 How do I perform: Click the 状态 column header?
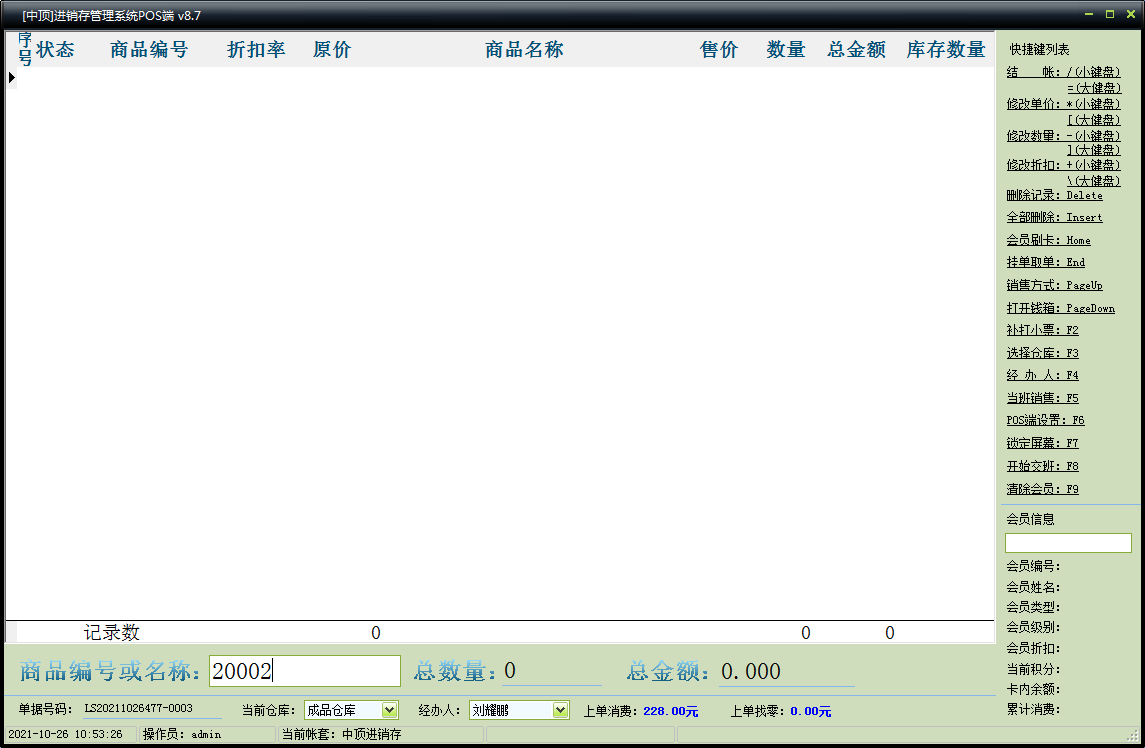coord(55,50)
